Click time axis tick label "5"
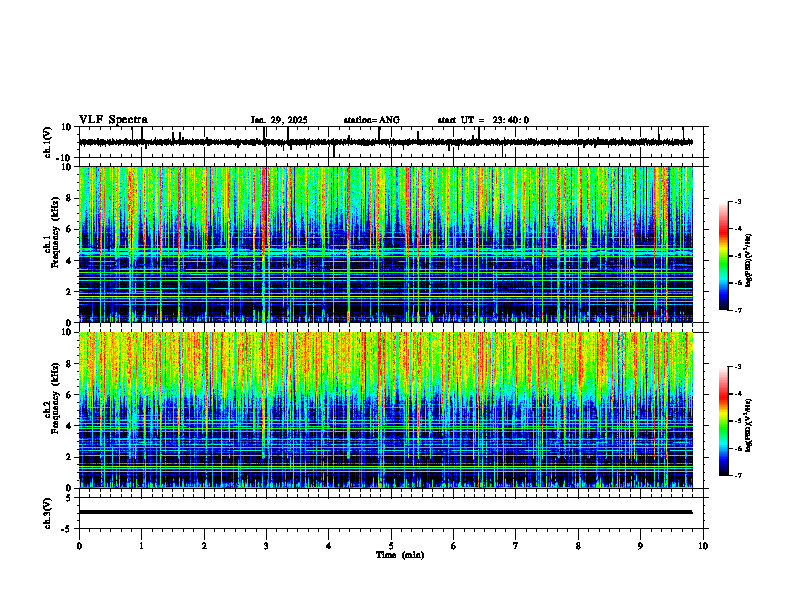Screen dimensions: 792x612 [391, 546]
